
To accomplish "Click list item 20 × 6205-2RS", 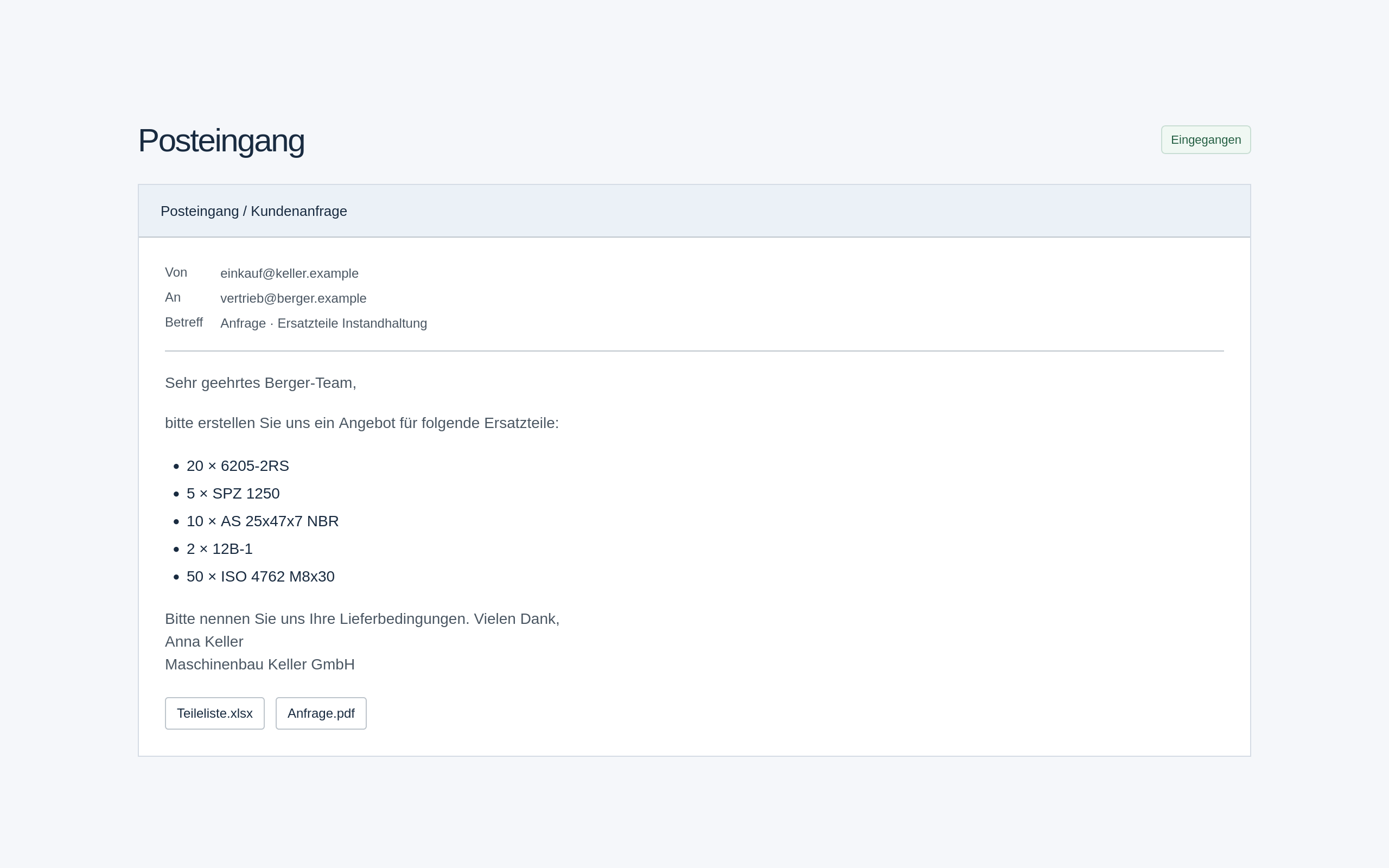I will (238, 465).
